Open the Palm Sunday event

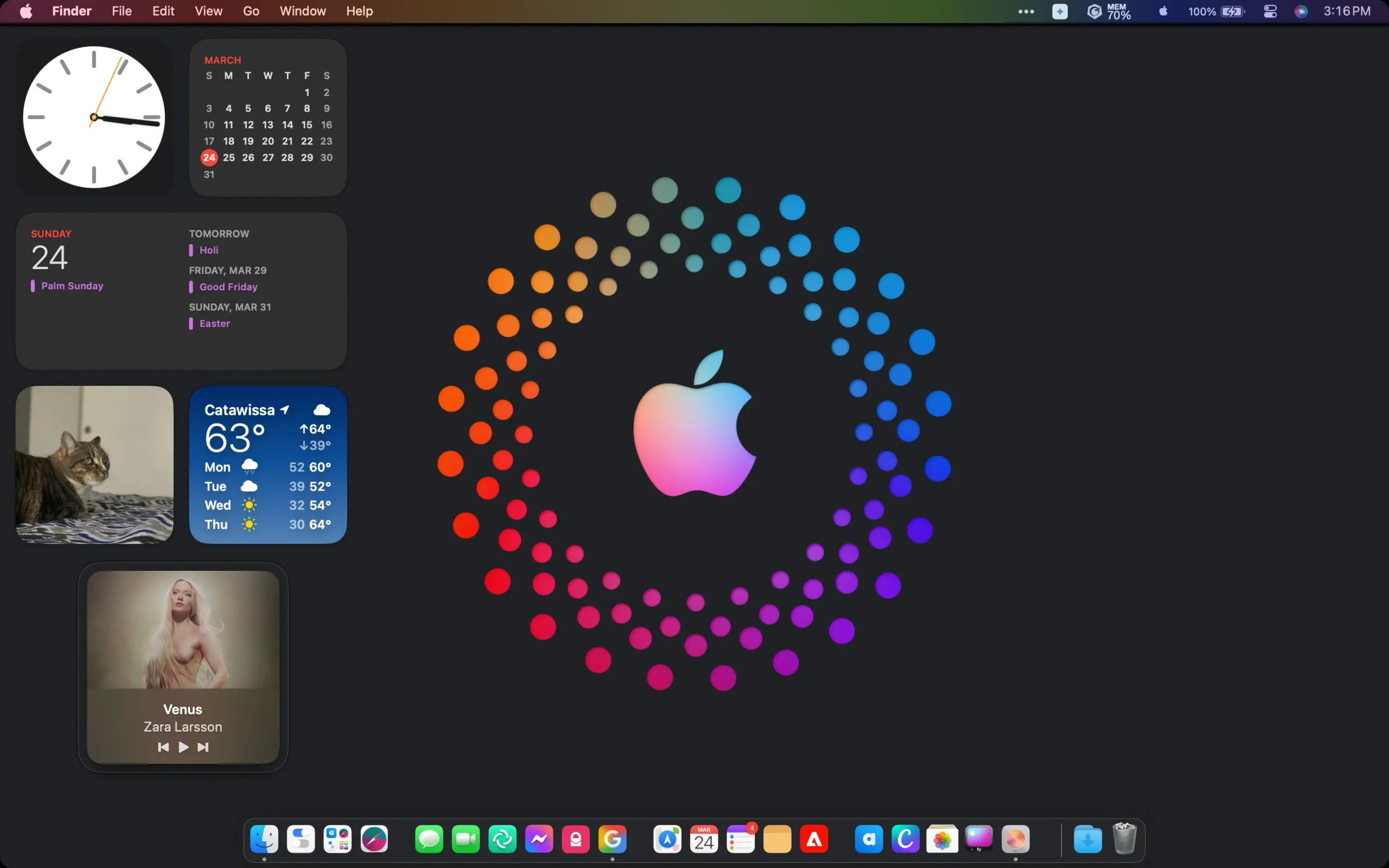(x=67, y=286)
